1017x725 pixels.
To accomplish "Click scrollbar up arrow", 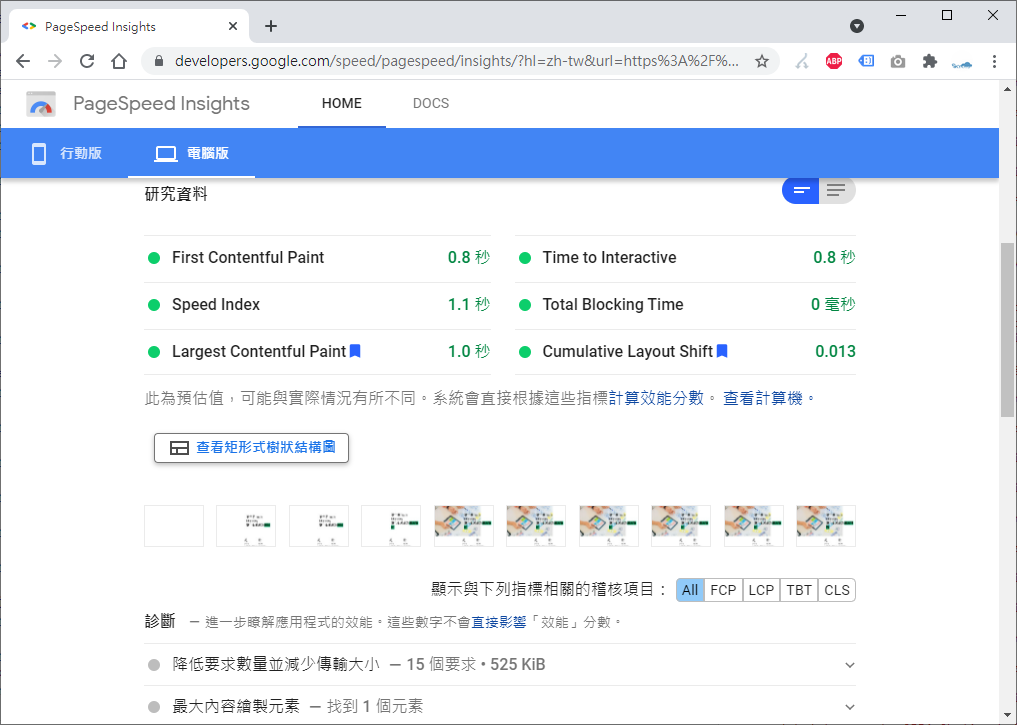I will 1007,89.
